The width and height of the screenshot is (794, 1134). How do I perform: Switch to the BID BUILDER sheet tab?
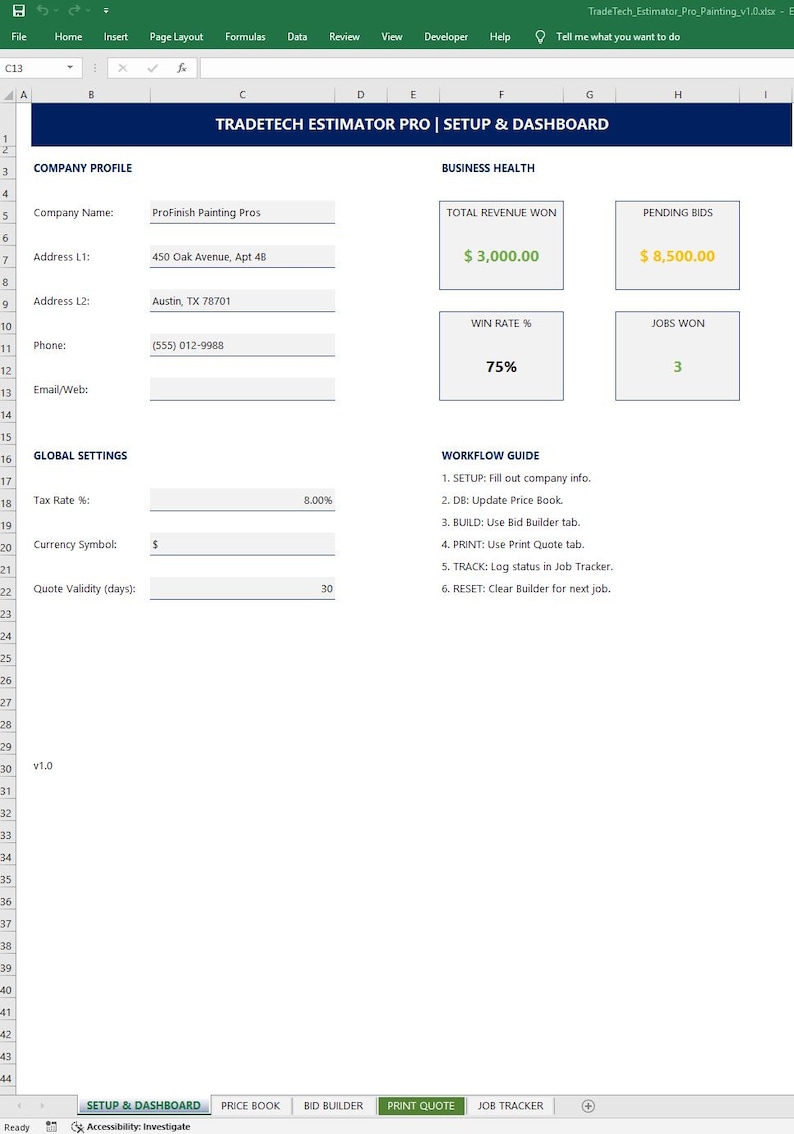333,1106
